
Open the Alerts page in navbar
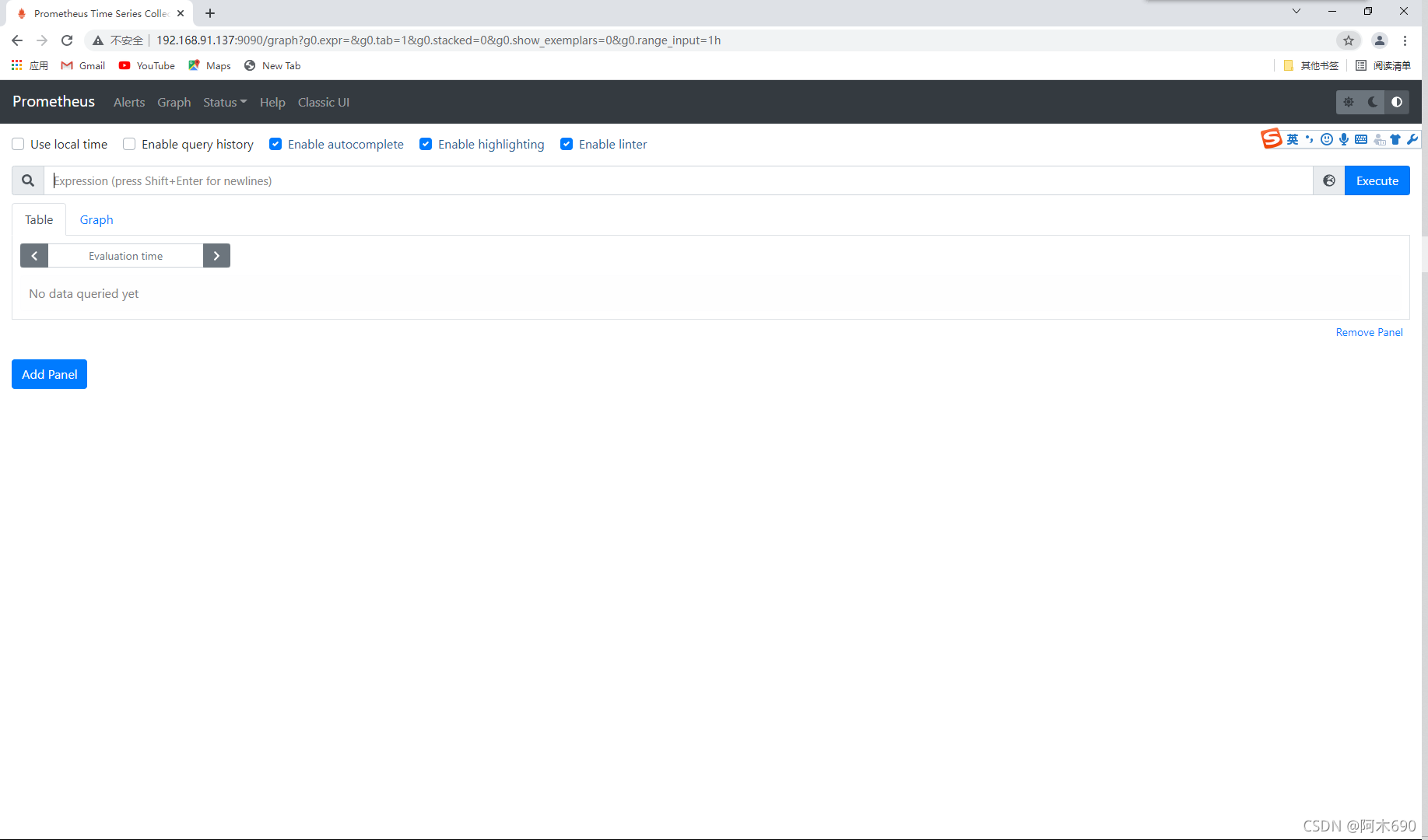coord(129,102)
